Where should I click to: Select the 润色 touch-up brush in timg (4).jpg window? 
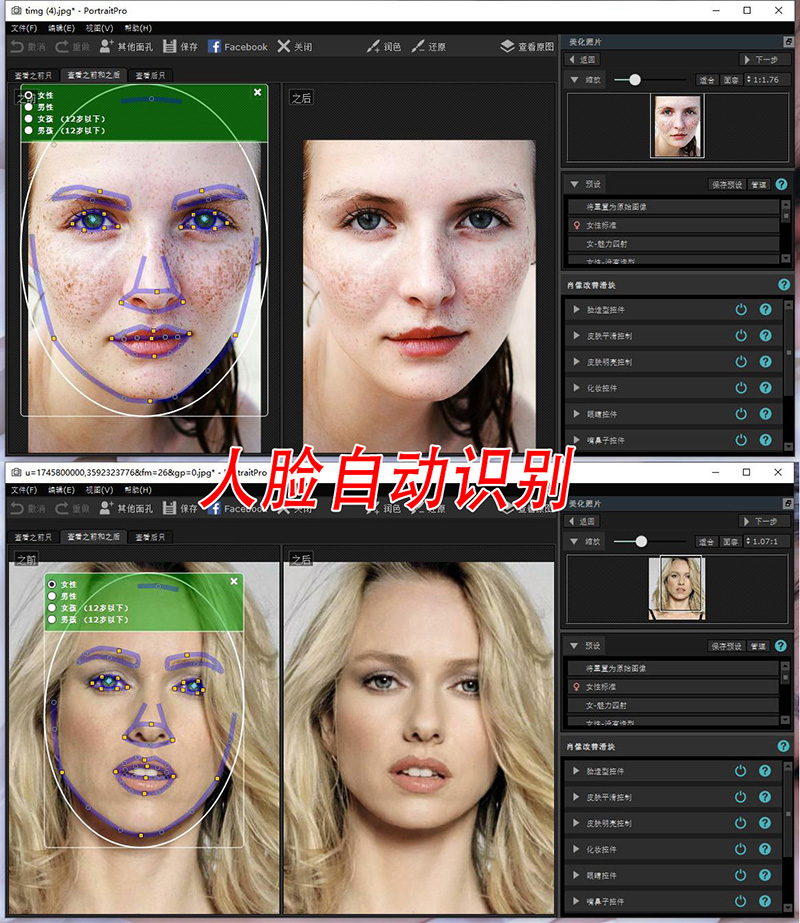(x=383, y=47)
